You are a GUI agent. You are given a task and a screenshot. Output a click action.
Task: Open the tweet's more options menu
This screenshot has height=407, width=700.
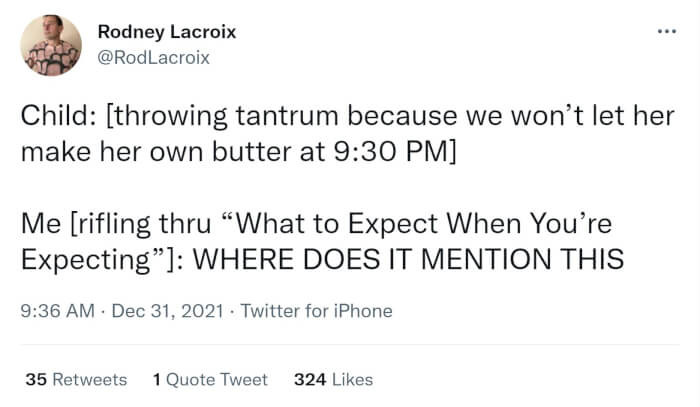(667, 32)
